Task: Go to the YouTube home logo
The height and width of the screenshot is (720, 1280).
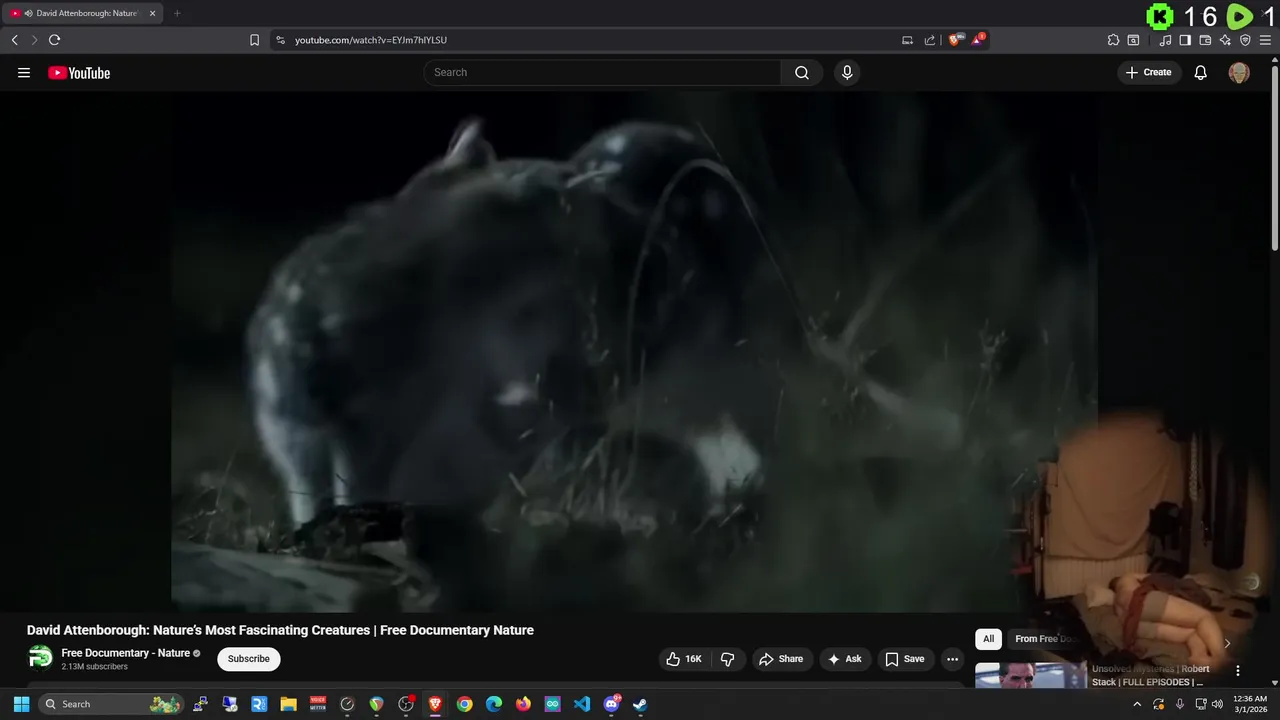Action: (79, 73)
